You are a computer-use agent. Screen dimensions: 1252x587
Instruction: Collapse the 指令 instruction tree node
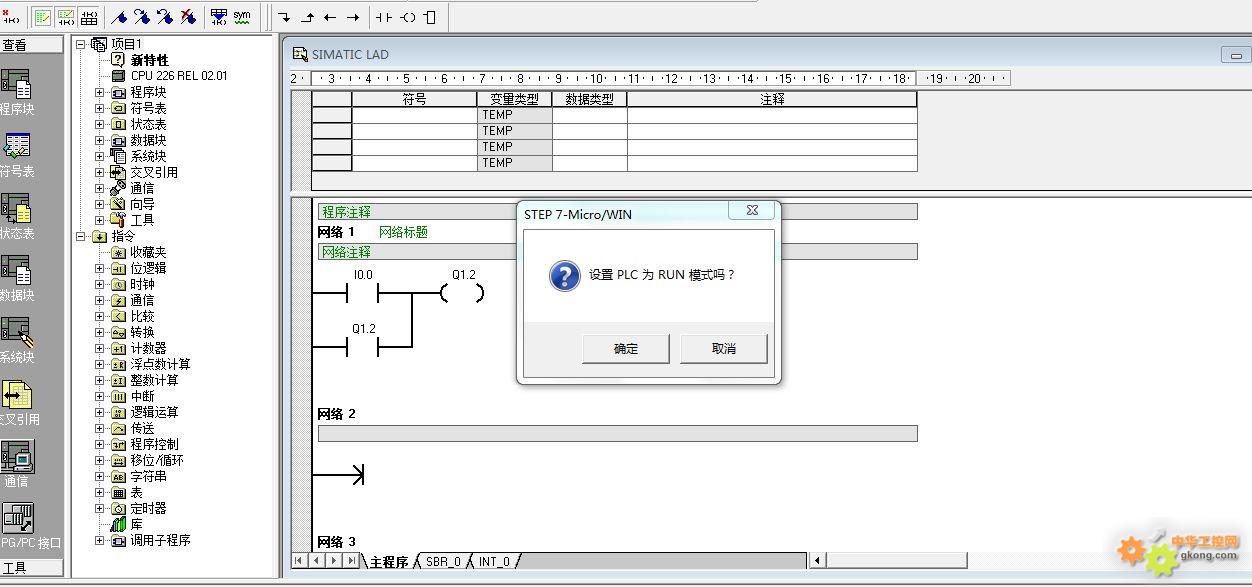point(82,236)
